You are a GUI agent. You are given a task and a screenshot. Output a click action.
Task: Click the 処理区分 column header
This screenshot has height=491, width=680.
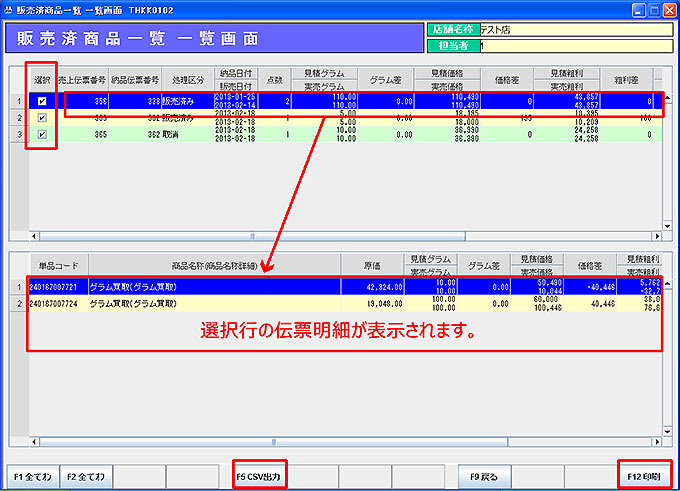pos(187,80)
